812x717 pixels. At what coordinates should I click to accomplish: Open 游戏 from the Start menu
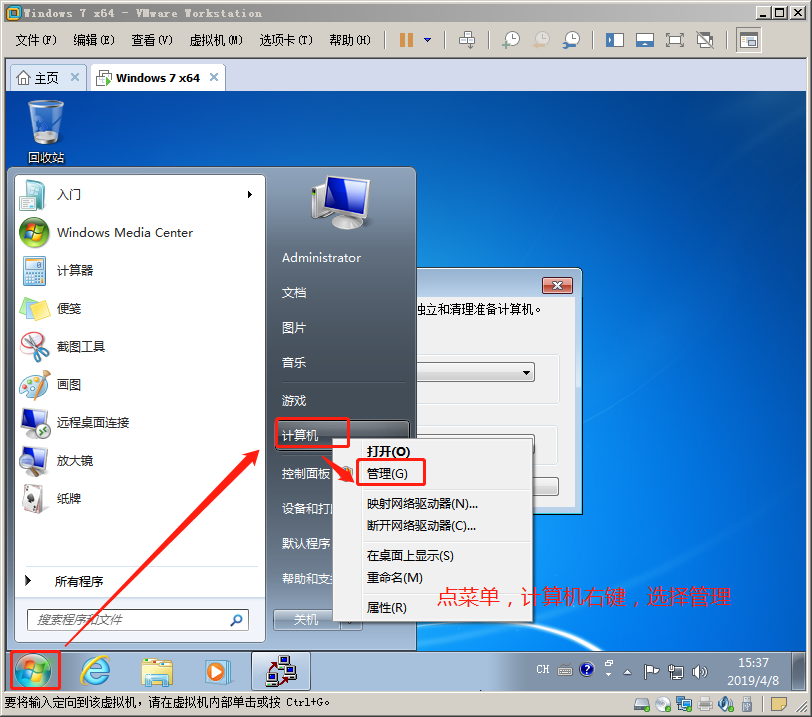(294, 401)
